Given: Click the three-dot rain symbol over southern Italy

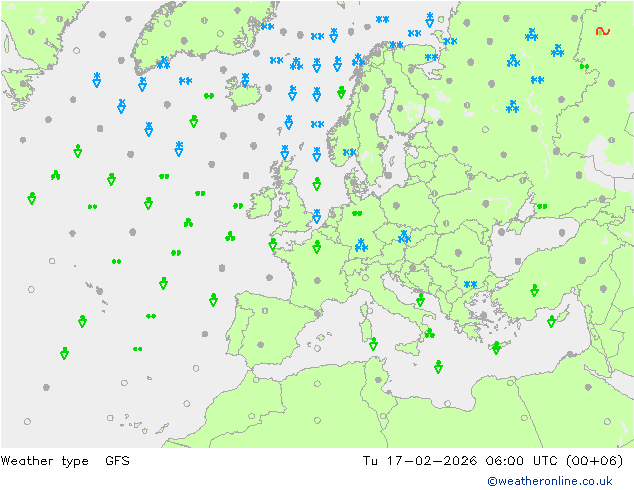Looking at the screenshot, I should pyautogui.click(x=429, y=334).
